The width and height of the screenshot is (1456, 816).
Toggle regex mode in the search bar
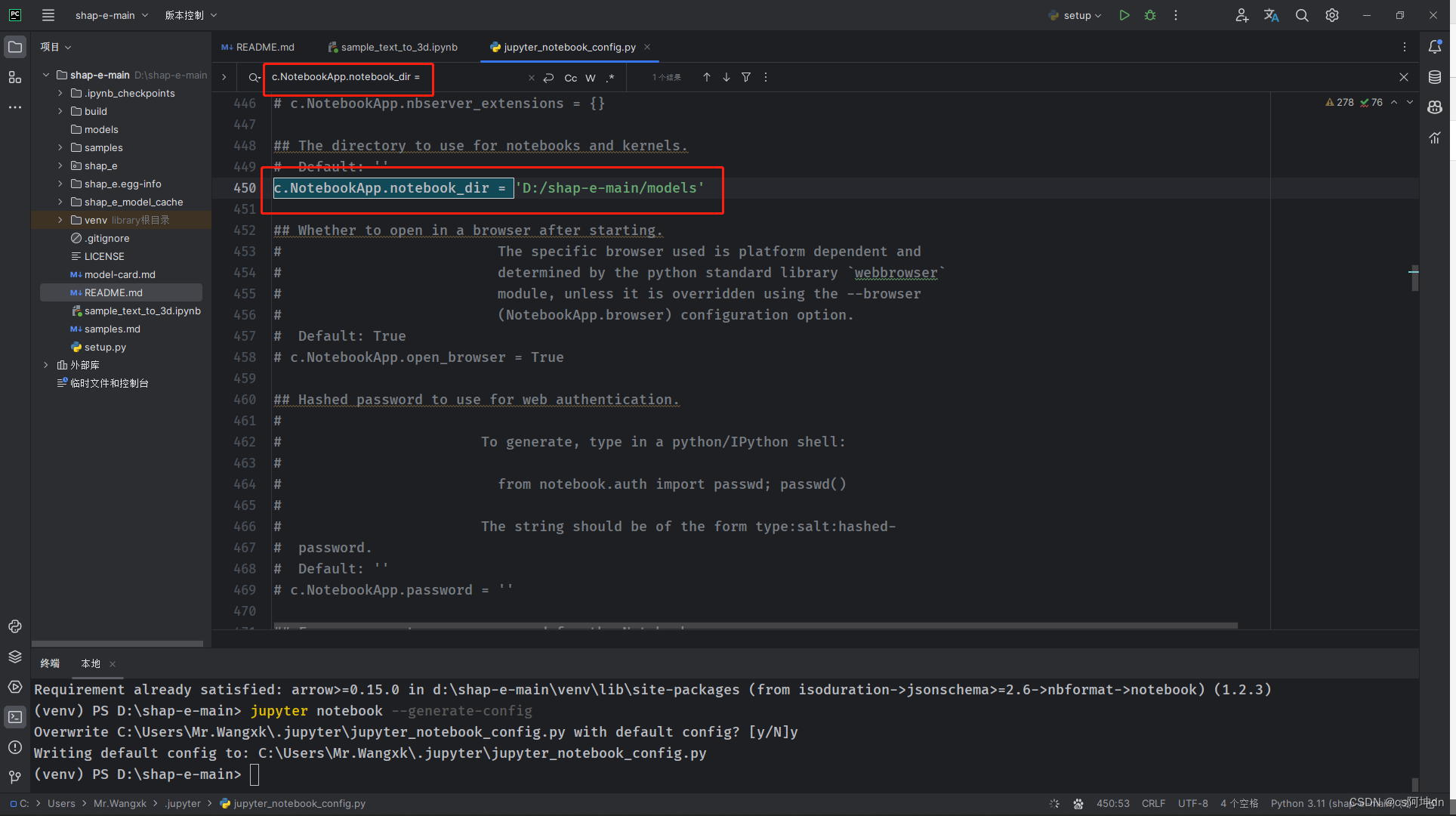click(x=611, y=77)
